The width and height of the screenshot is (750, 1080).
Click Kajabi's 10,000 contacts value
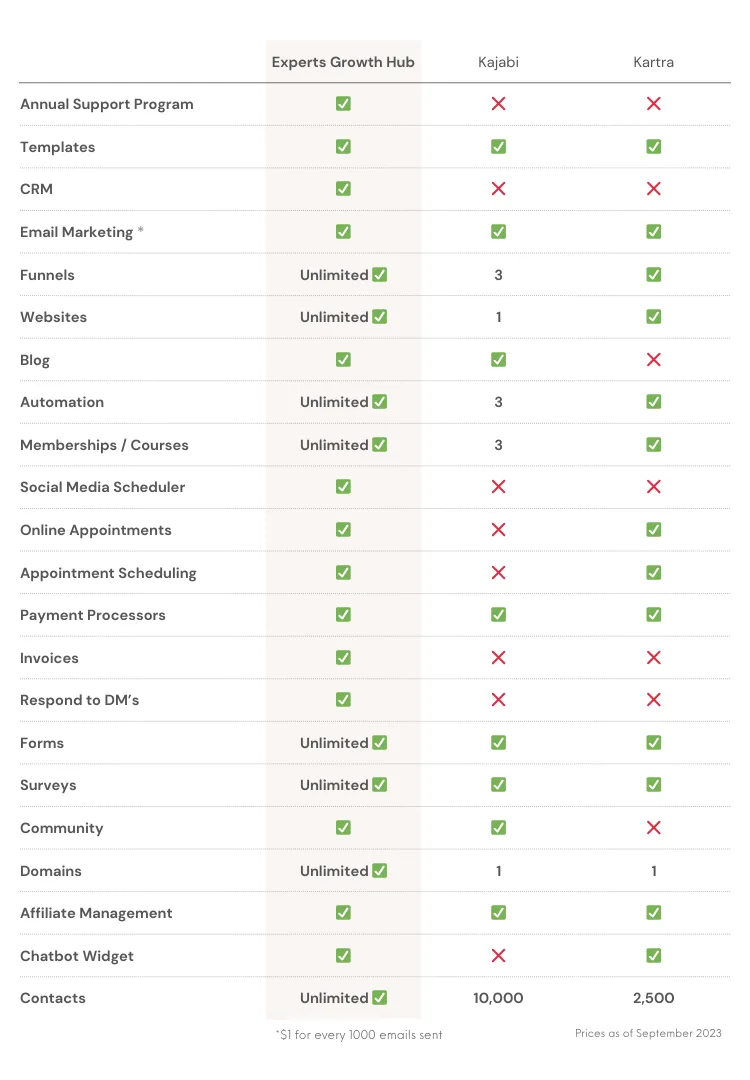[x=498, y=998]
